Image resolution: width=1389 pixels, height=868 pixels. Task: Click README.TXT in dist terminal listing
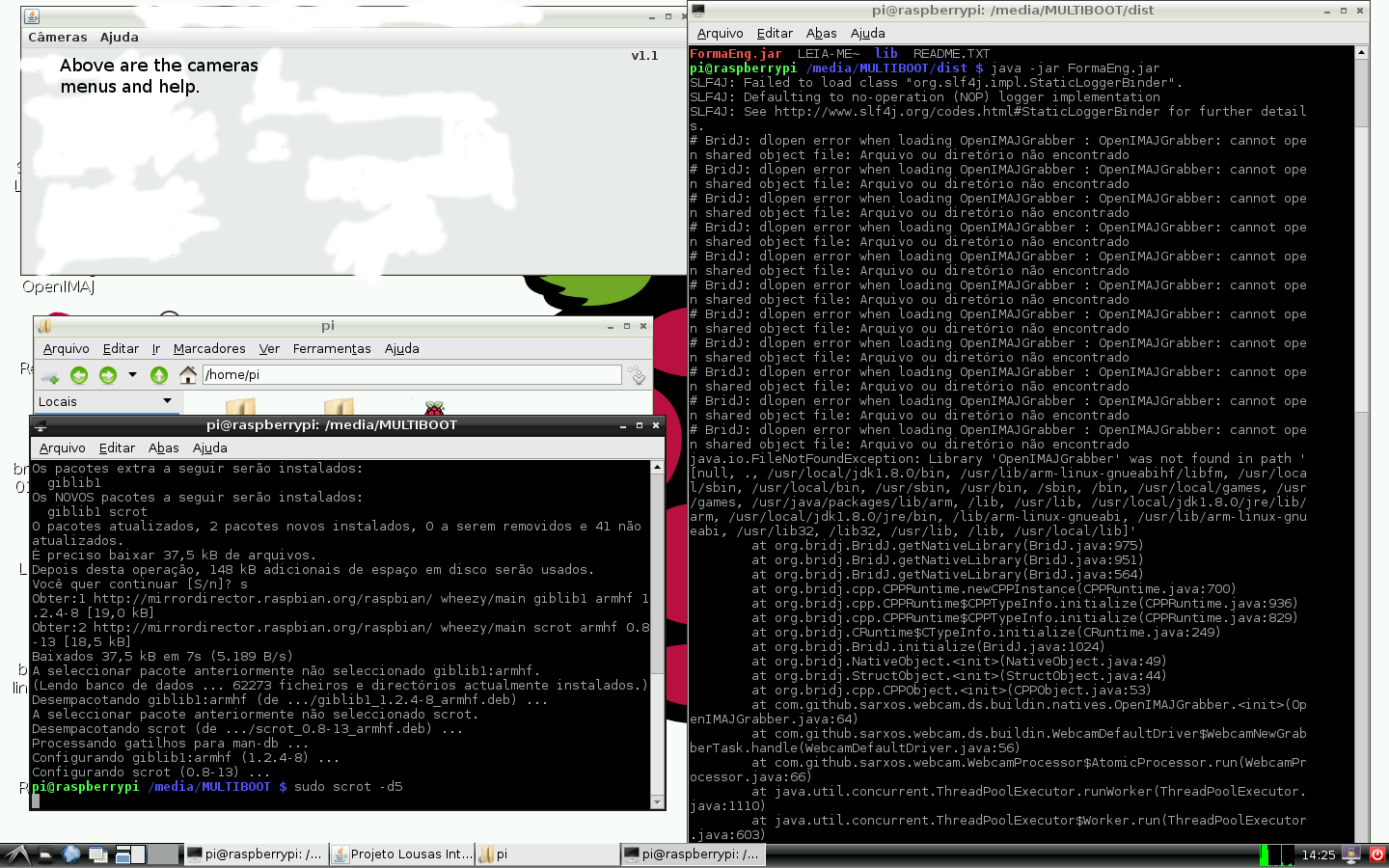(x=952, y=54)
